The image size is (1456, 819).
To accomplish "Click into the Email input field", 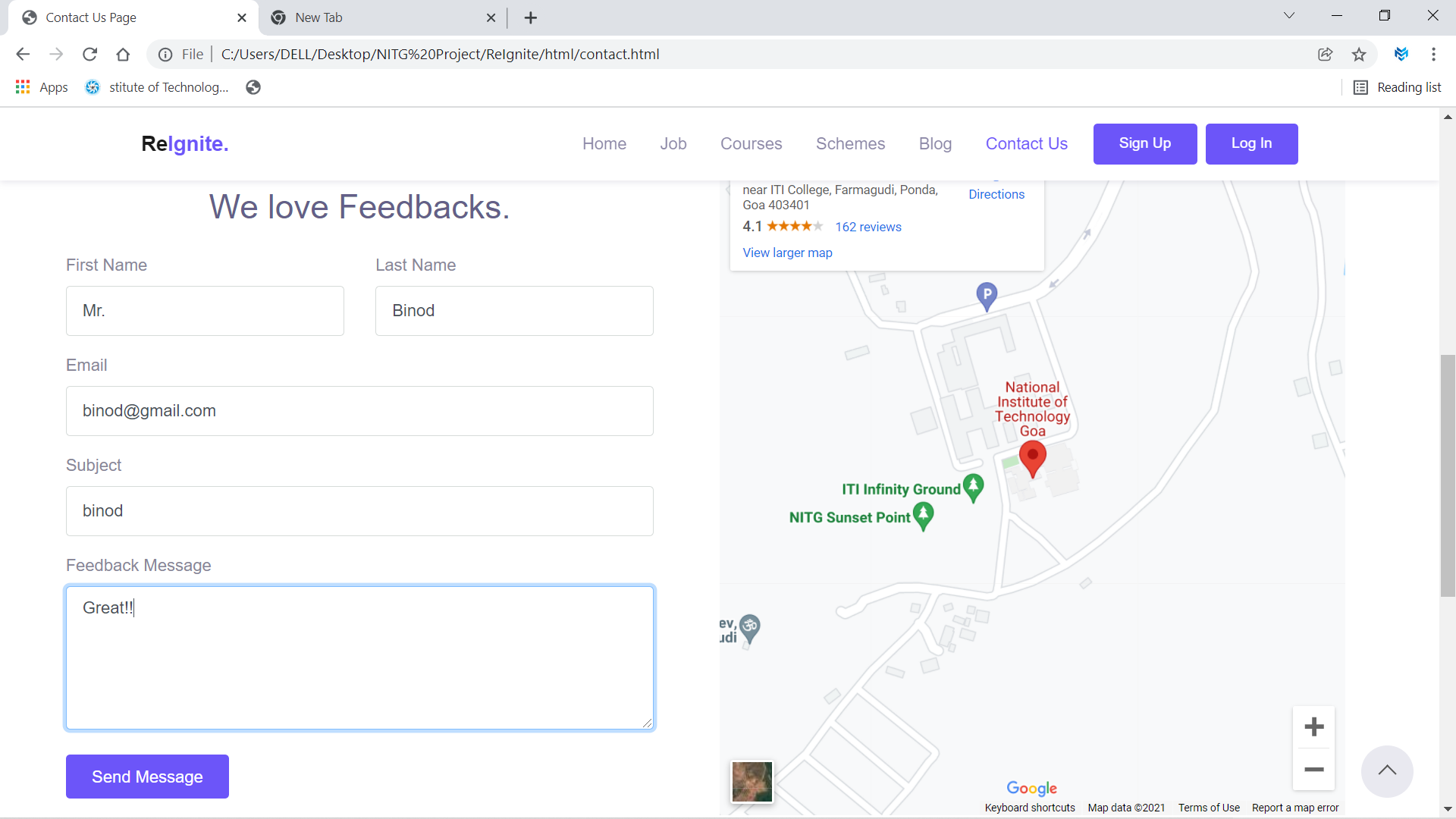I will [359, 411].
